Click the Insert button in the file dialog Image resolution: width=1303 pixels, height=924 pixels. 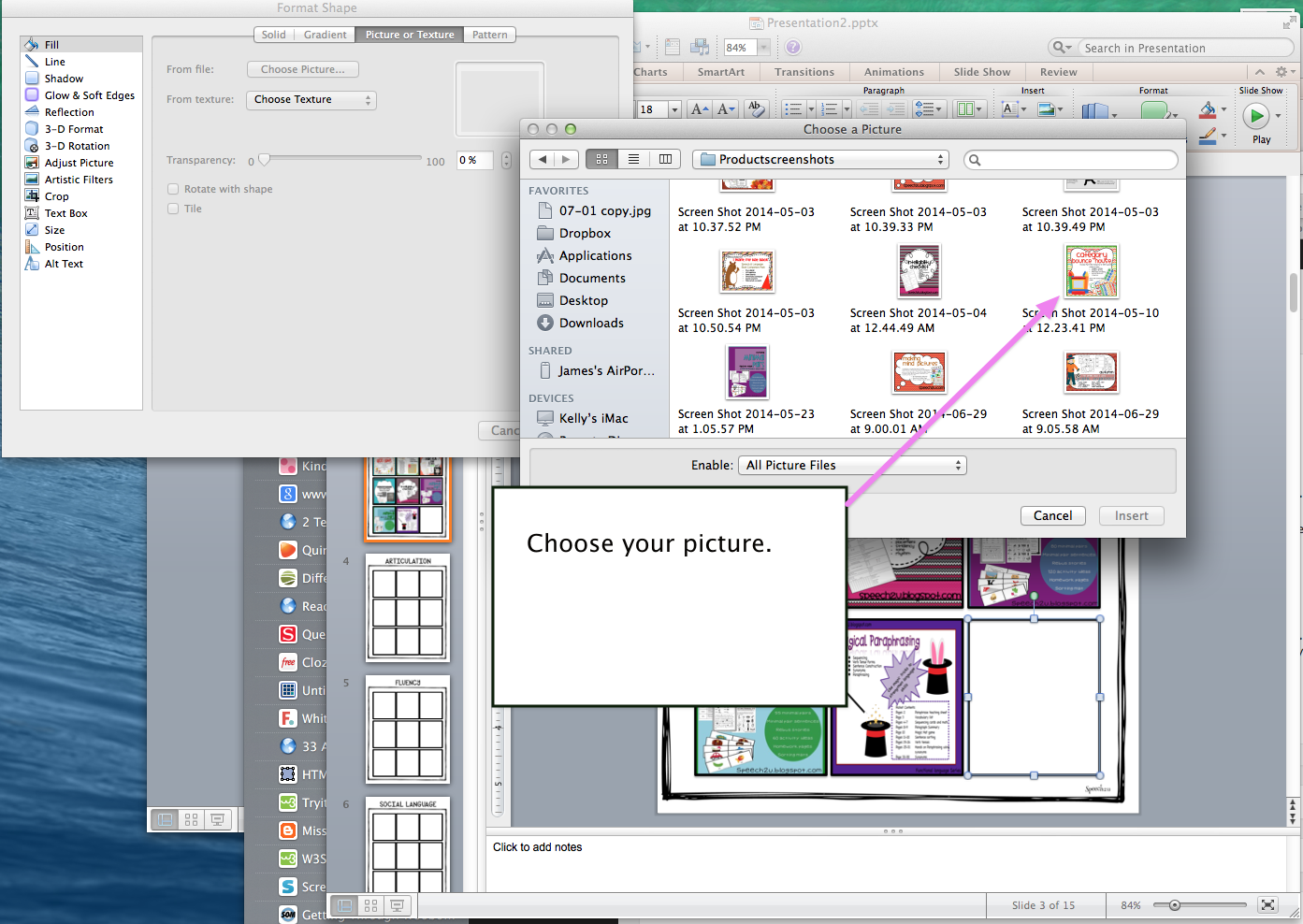(x=1132, y=515)
